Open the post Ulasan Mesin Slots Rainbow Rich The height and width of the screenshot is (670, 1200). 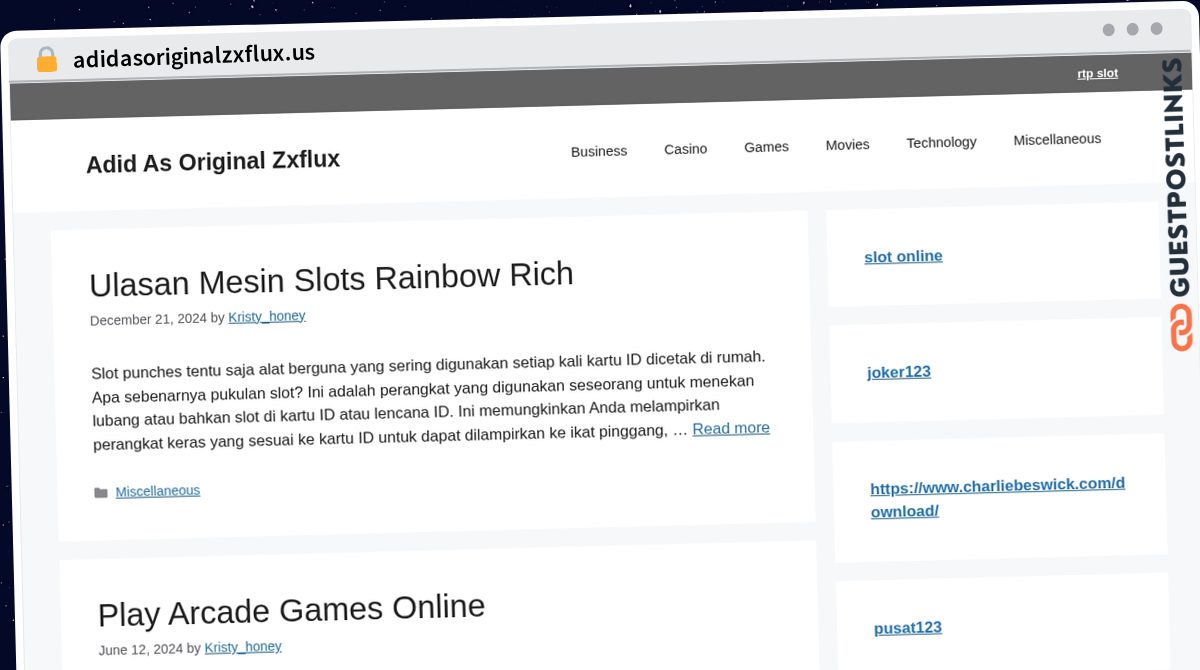coord(331,278)
